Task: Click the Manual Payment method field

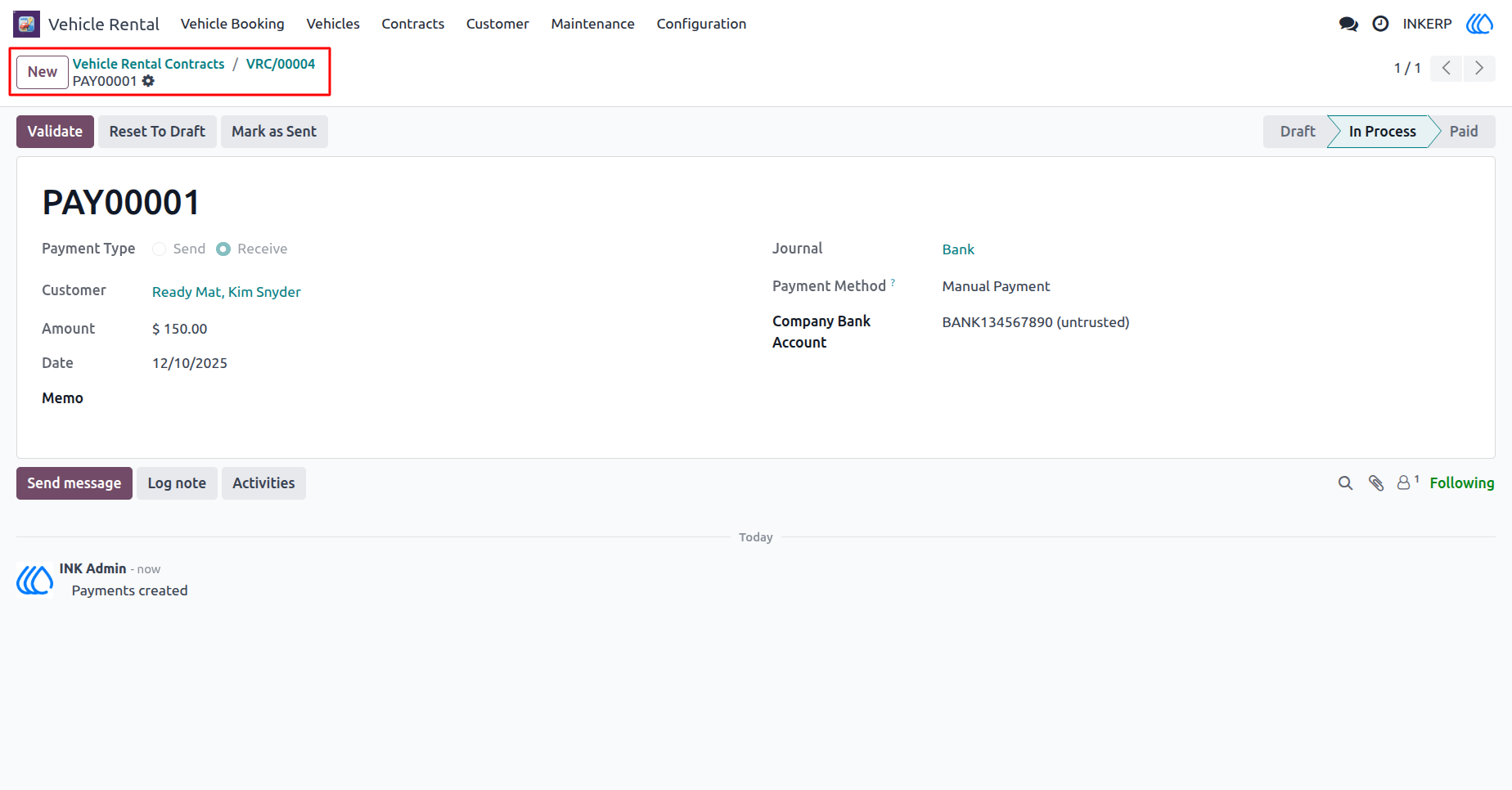Action: [x=996, y=286]
